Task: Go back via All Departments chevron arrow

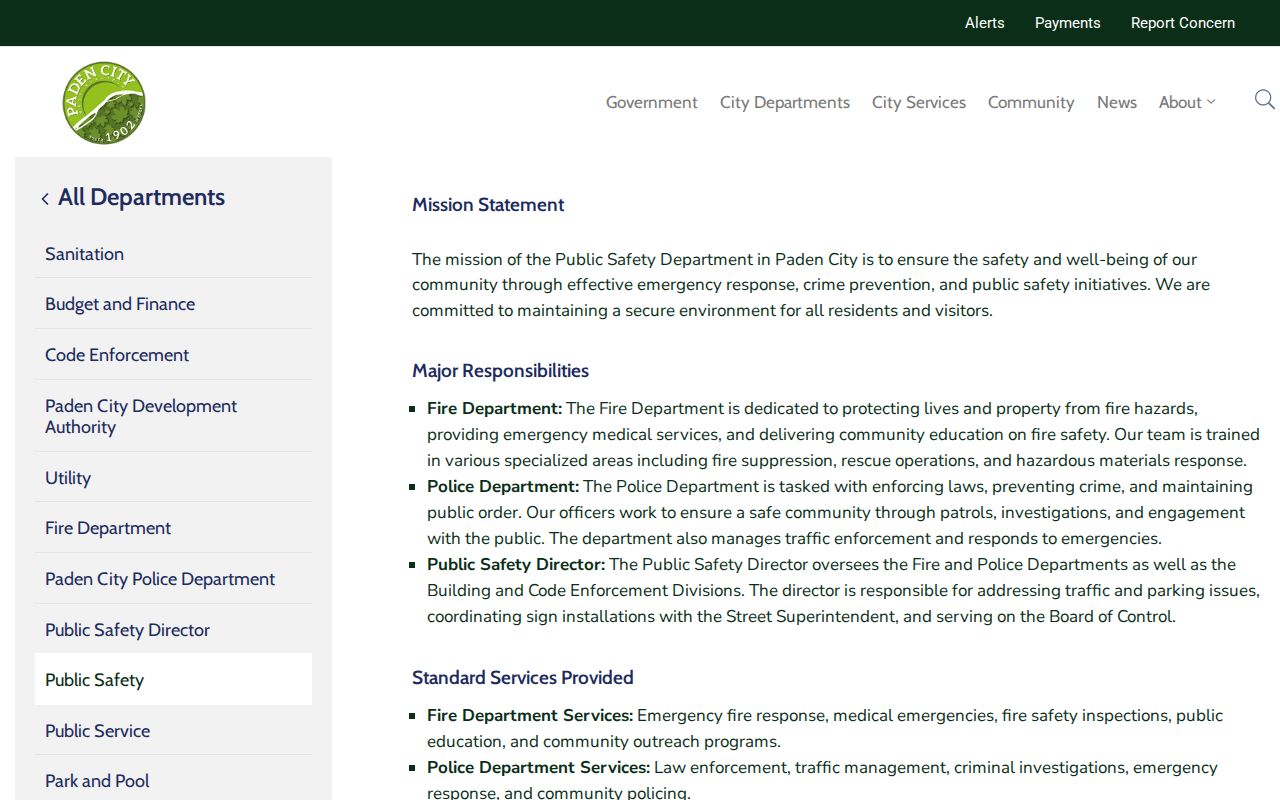Action: click(x=45, y=199)
